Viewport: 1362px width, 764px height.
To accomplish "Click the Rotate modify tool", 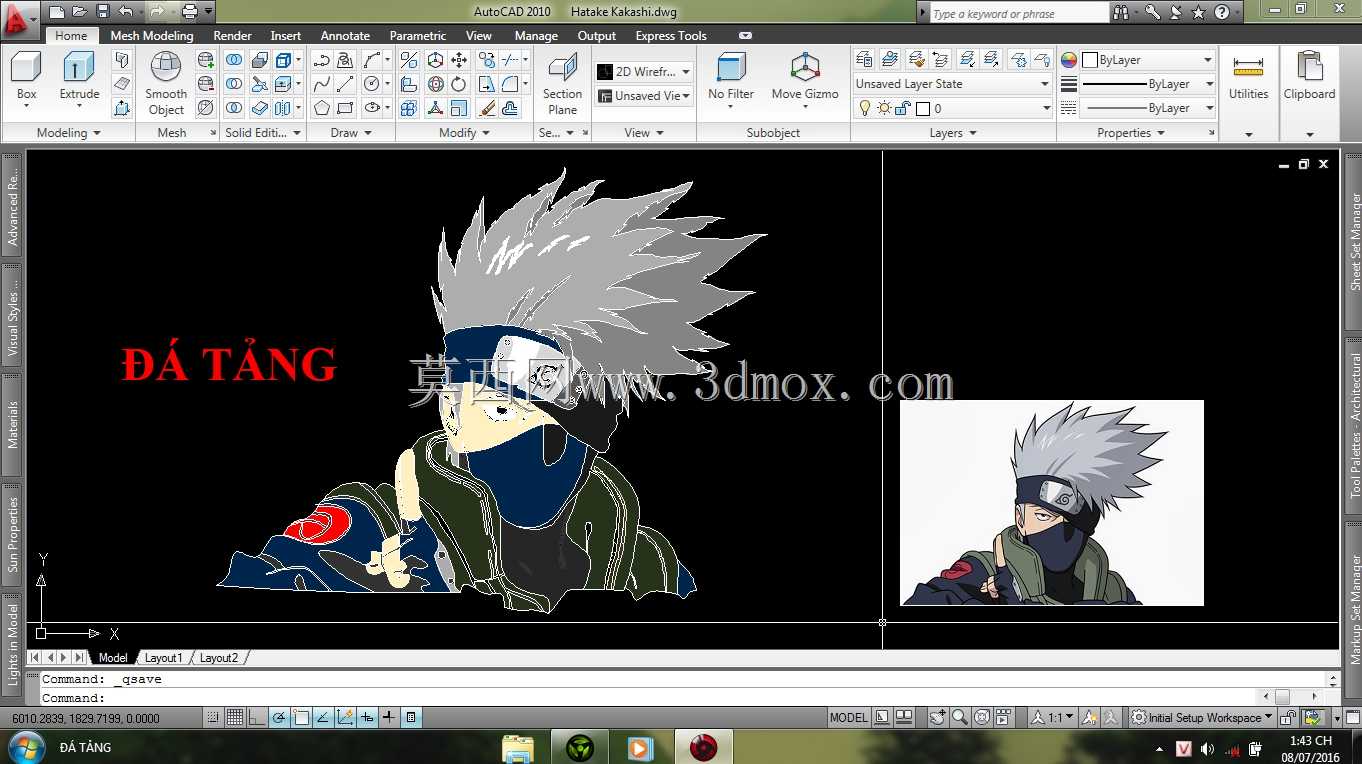I will coord(459,84).
